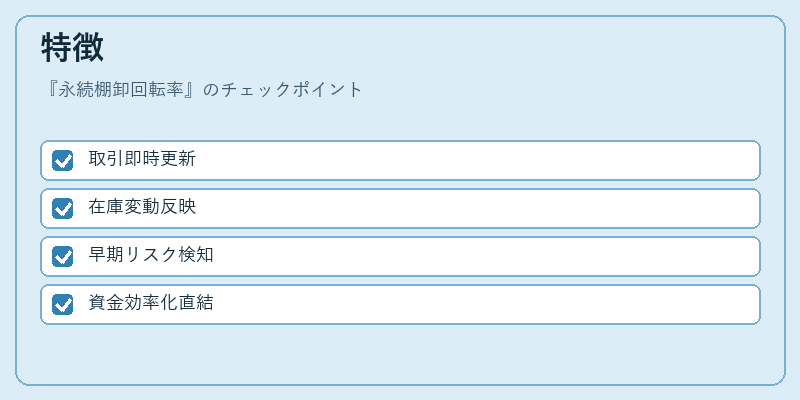Uncheck the 取引即時更新 checkbox
This screenshot has width=800, height=400.
click(62, 160)
